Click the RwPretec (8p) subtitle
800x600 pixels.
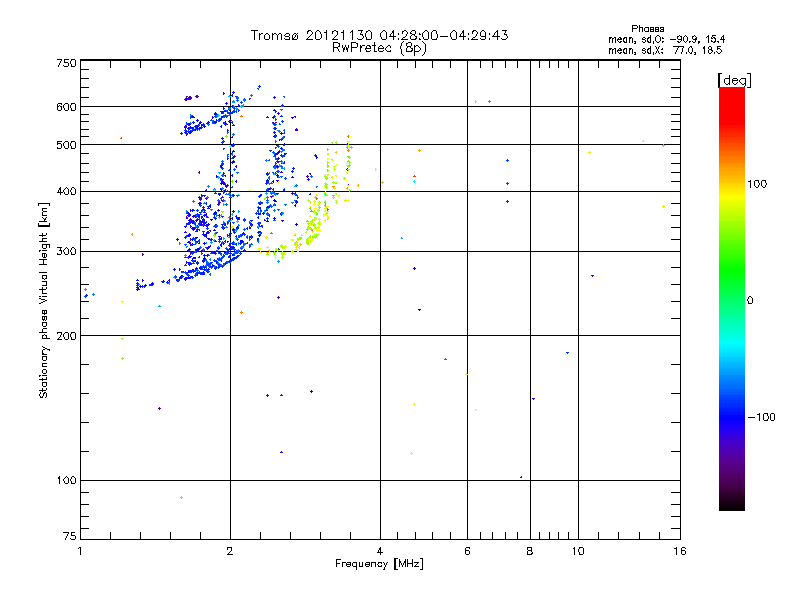click(x=379, y=48)
